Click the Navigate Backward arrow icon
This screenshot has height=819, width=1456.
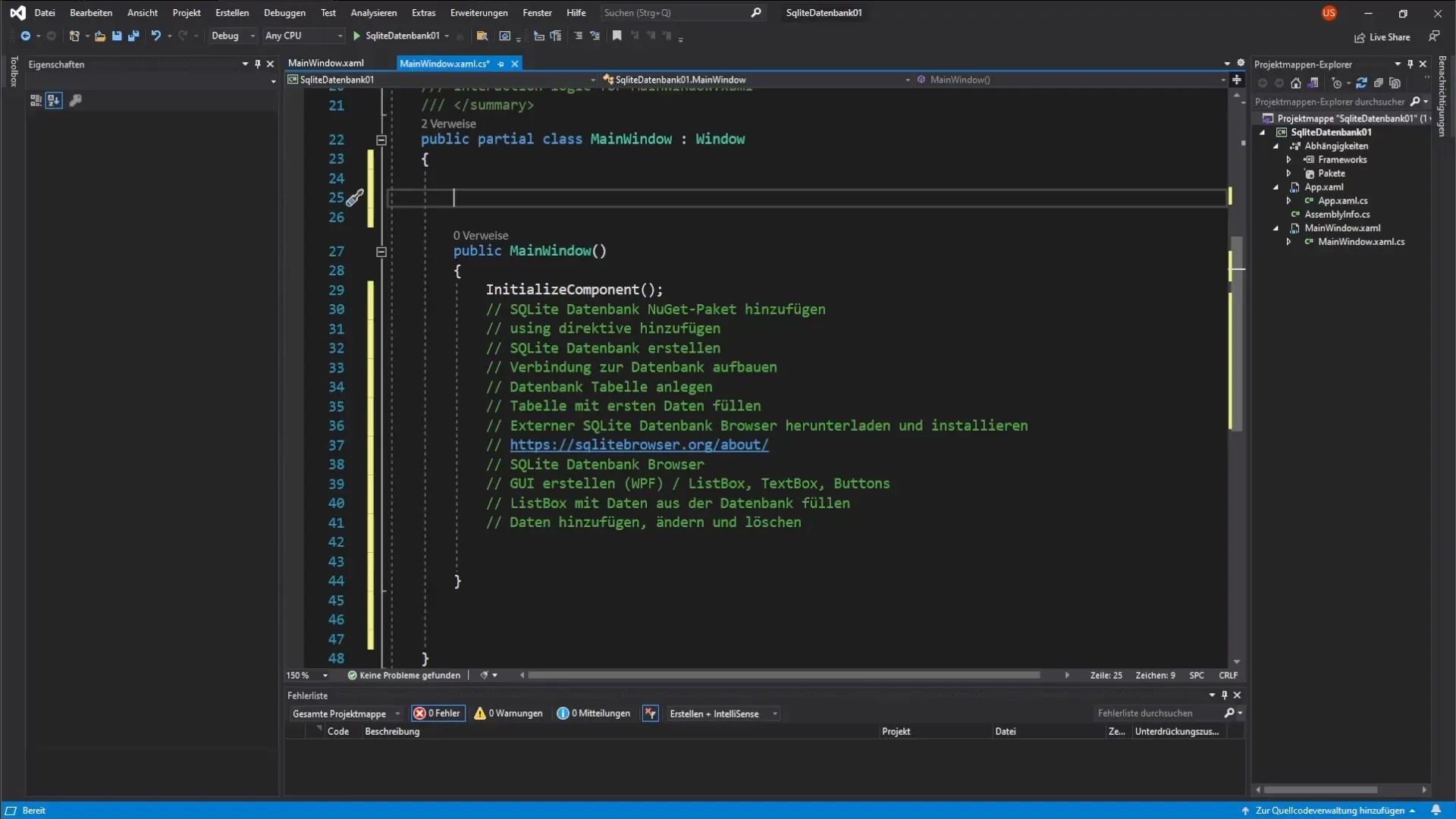tap(25, 36)
